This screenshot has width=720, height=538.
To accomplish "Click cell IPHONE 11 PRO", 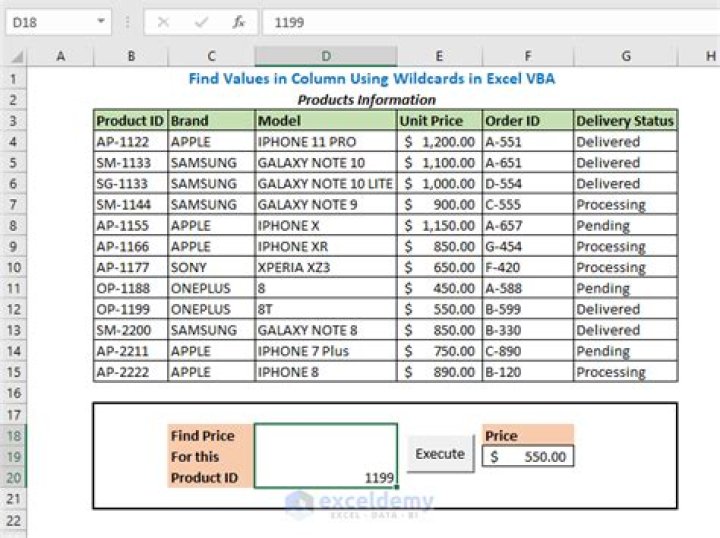I will click(326, 142).
